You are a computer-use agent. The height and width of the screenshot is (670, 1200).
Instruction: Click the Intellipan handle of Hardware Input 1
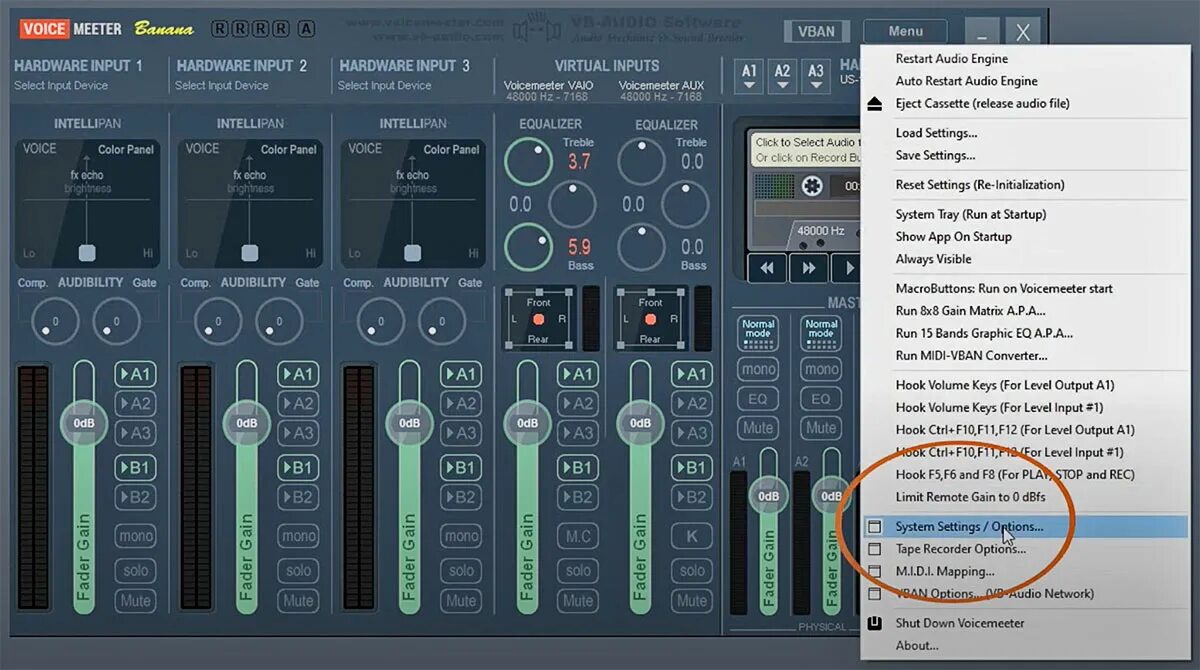pos(87,253)
